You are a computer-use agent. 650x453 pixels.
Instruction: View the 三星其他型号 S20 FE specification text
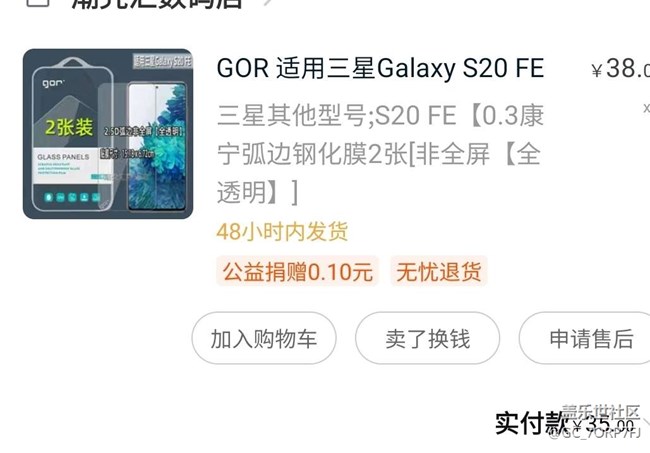(x=380, y=154)
